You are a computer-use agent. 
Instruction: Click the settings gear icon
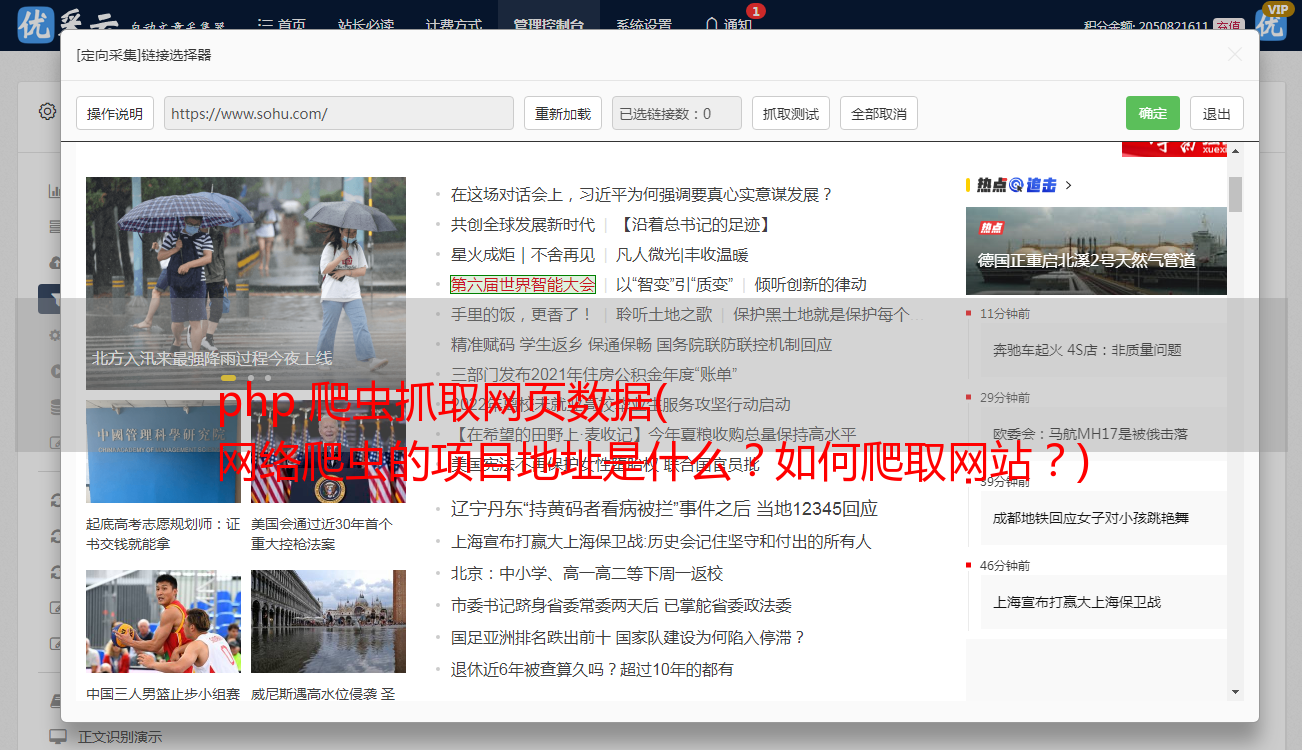(x=47, y=111)
